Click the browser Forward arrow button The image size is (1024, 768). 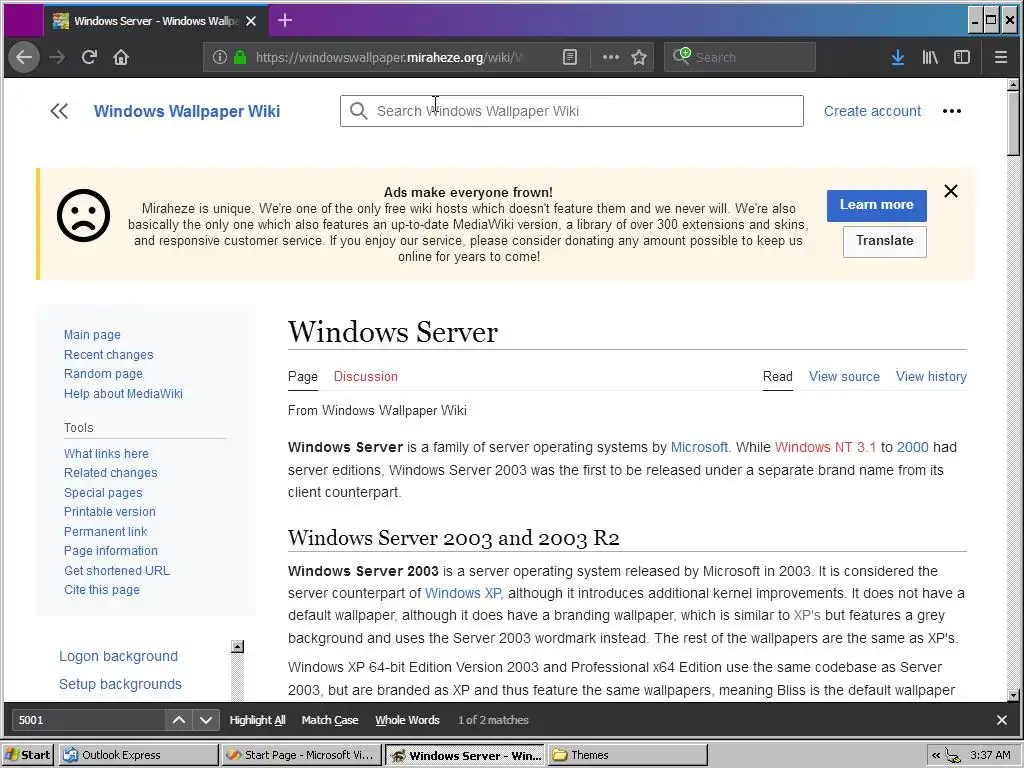57,57
